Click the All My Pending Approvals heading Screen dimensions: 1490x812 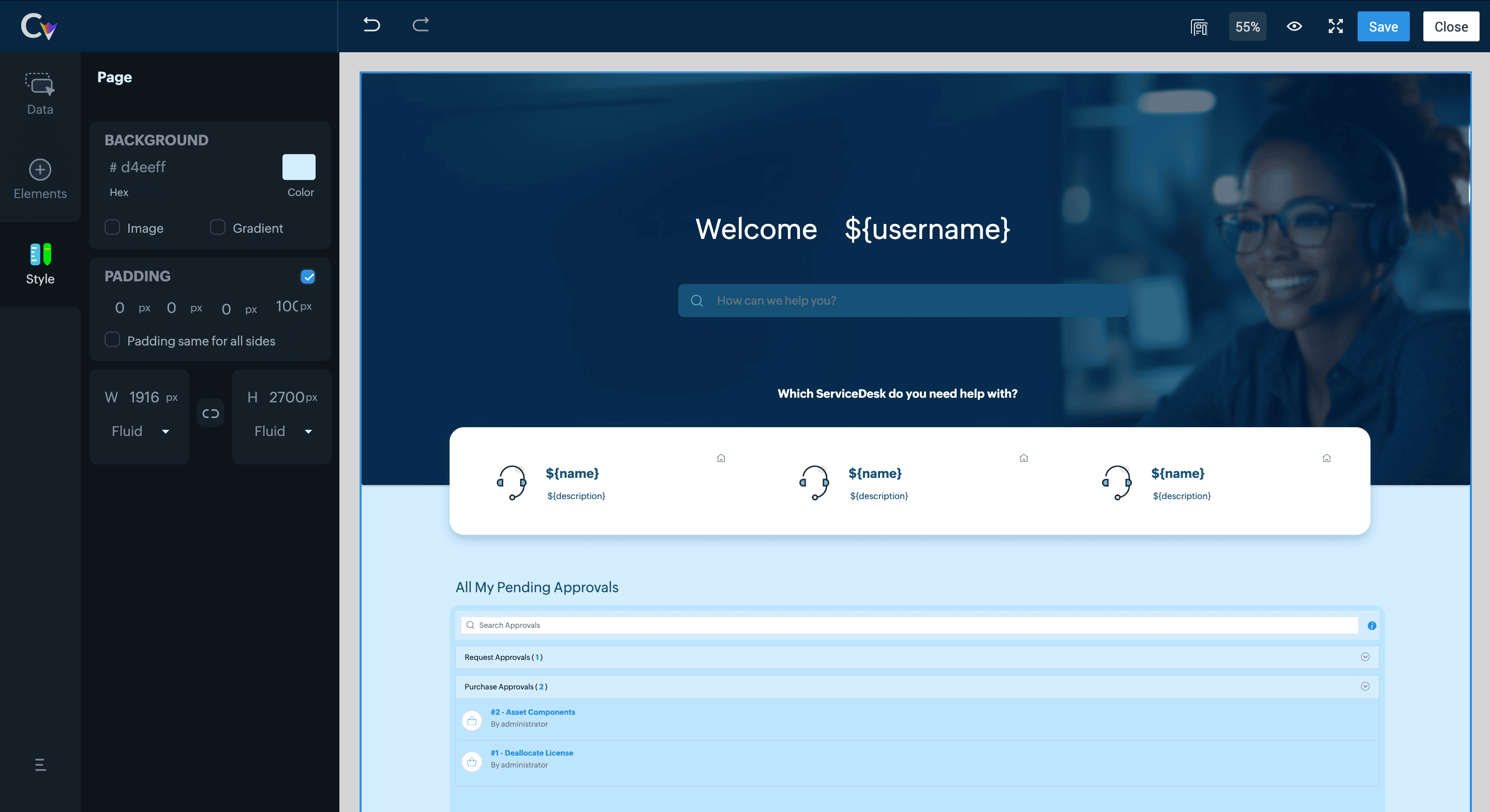coord(537,587)
